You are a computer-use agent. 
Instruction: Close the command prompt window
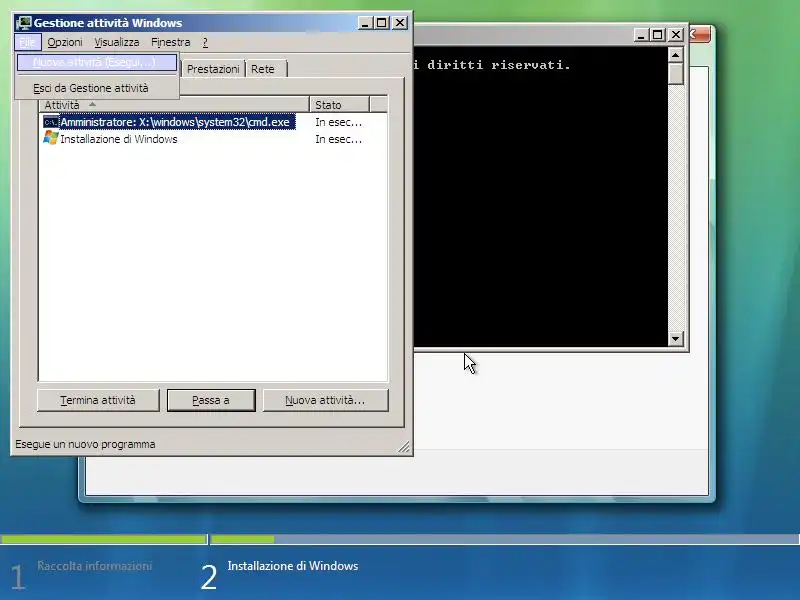click(x=676, y=35)
